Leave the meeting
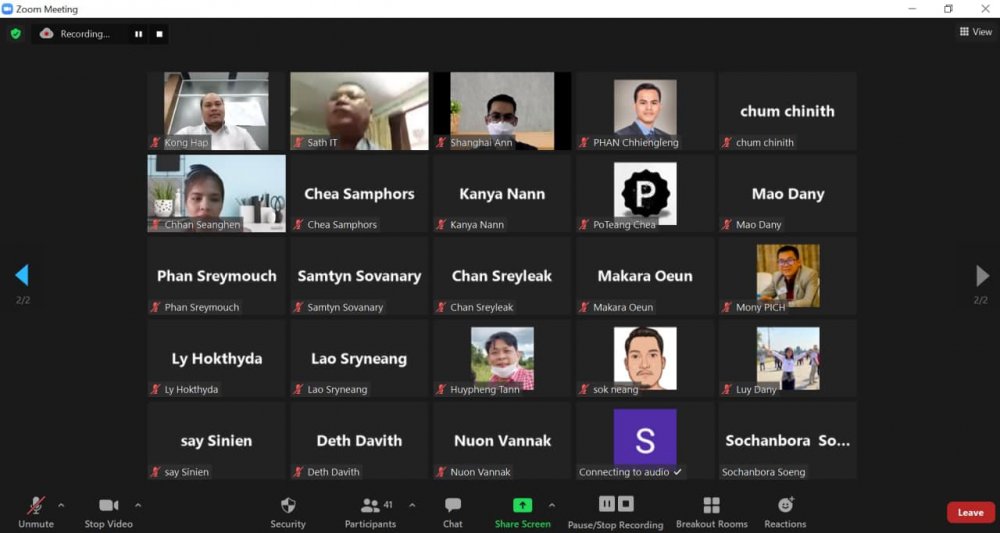The height and width of the screenshot is (533, 1000). point(970,512)
